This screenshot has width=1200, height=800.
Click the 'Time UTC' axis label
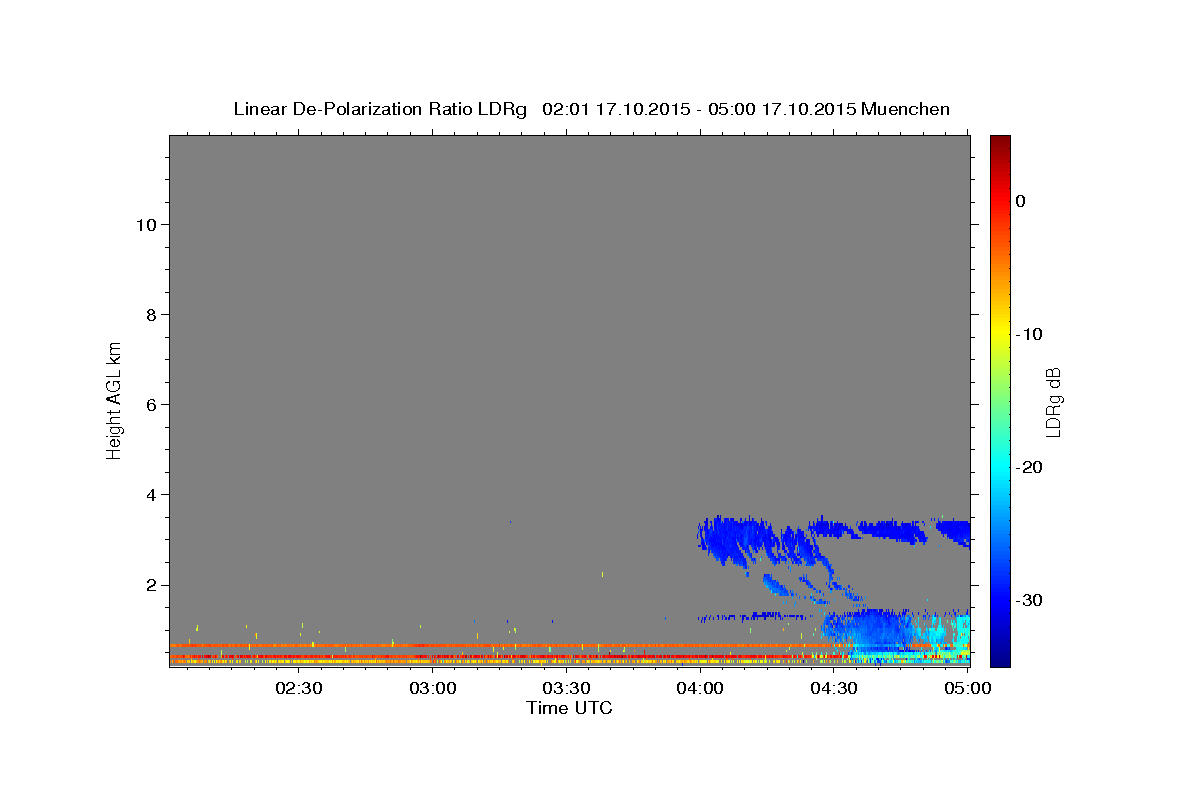pos(569,708)
